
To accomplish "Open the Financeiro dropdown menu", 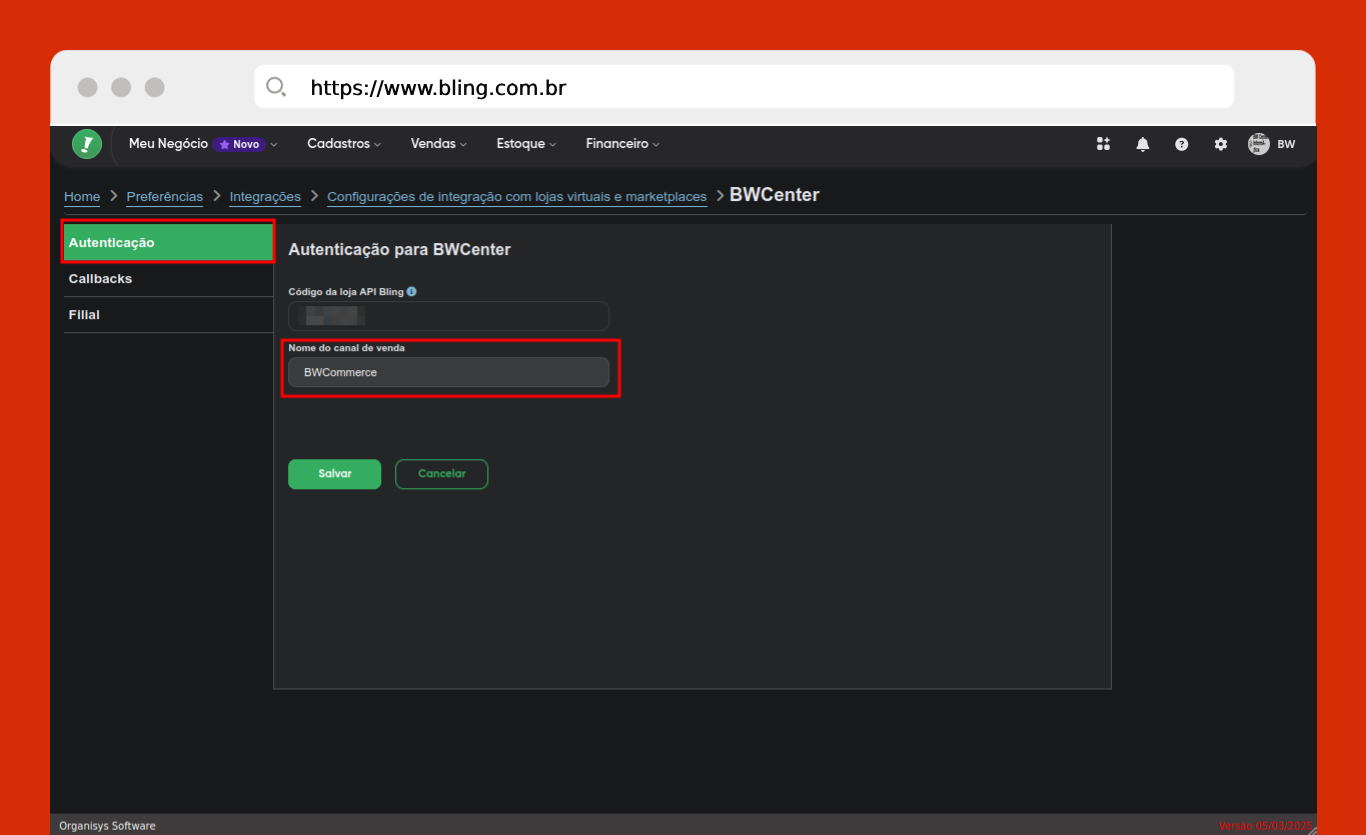I will 622,144.
